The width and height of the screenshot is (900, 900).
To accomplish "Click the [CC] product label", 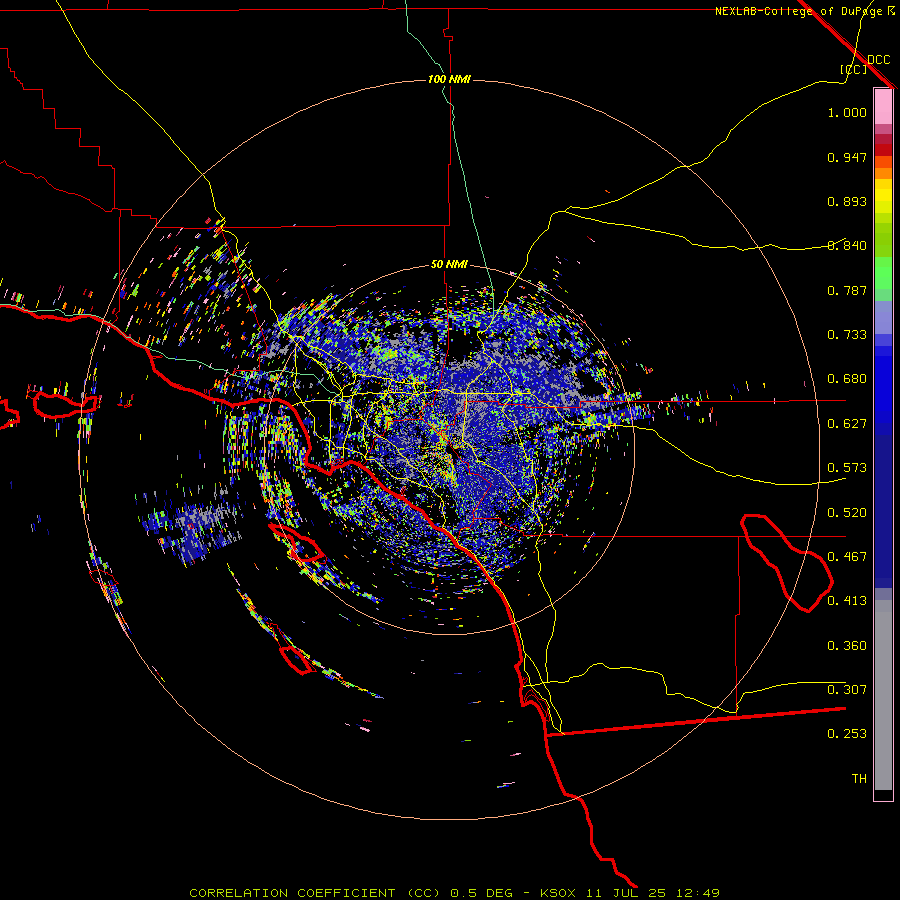I will tap(853, 69).
